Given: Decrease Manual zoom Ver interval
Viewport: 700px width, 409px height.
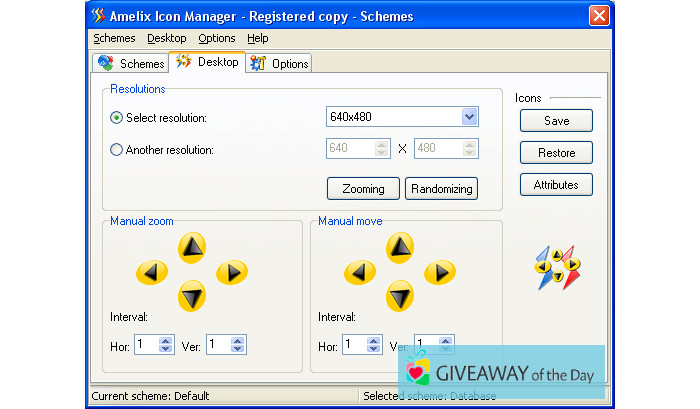Looking at the screenshot, I should [x=238, y=349].
